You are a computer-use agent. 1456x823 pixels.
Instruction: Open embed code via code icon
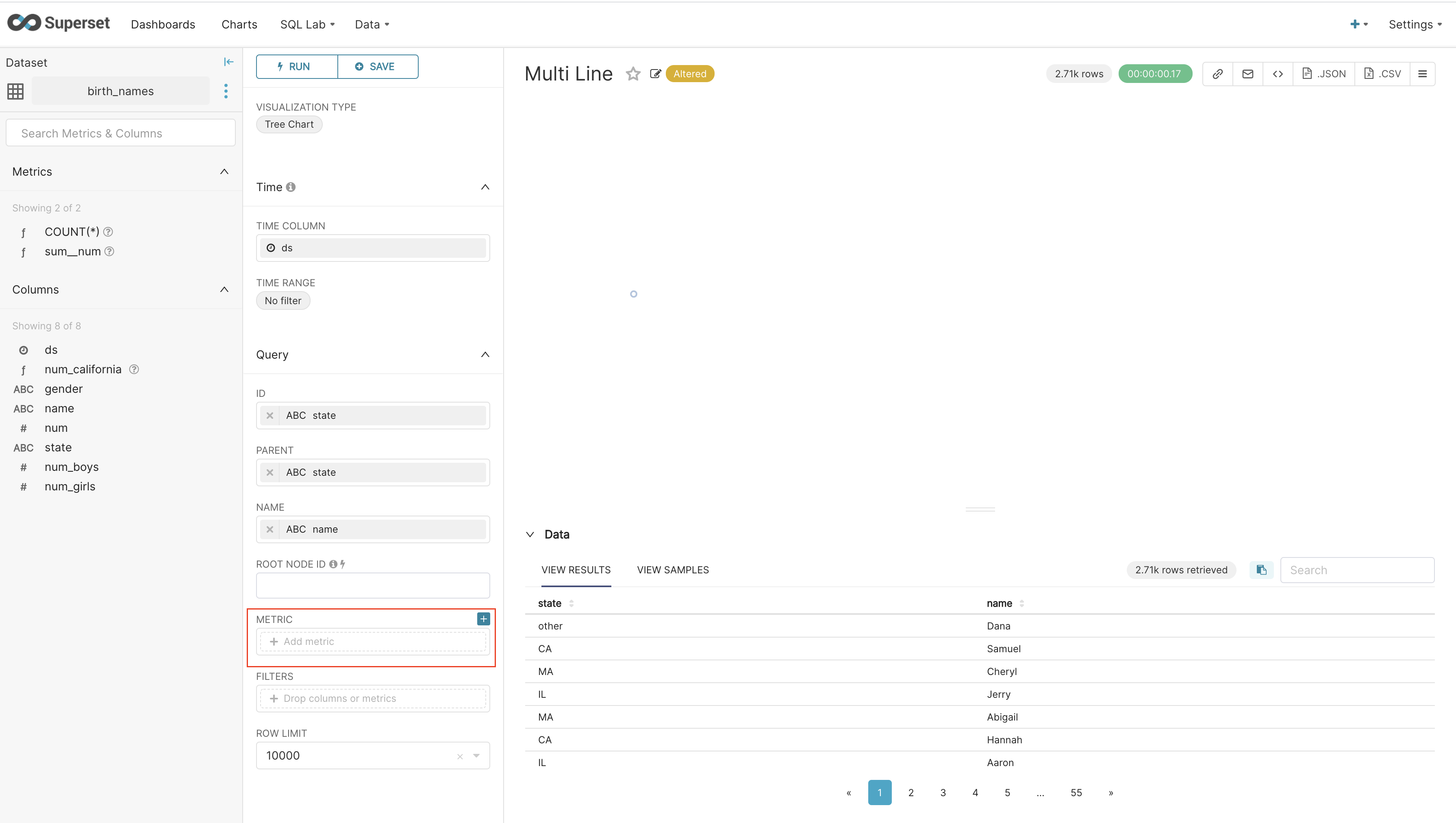click(x=1278, y=74)
